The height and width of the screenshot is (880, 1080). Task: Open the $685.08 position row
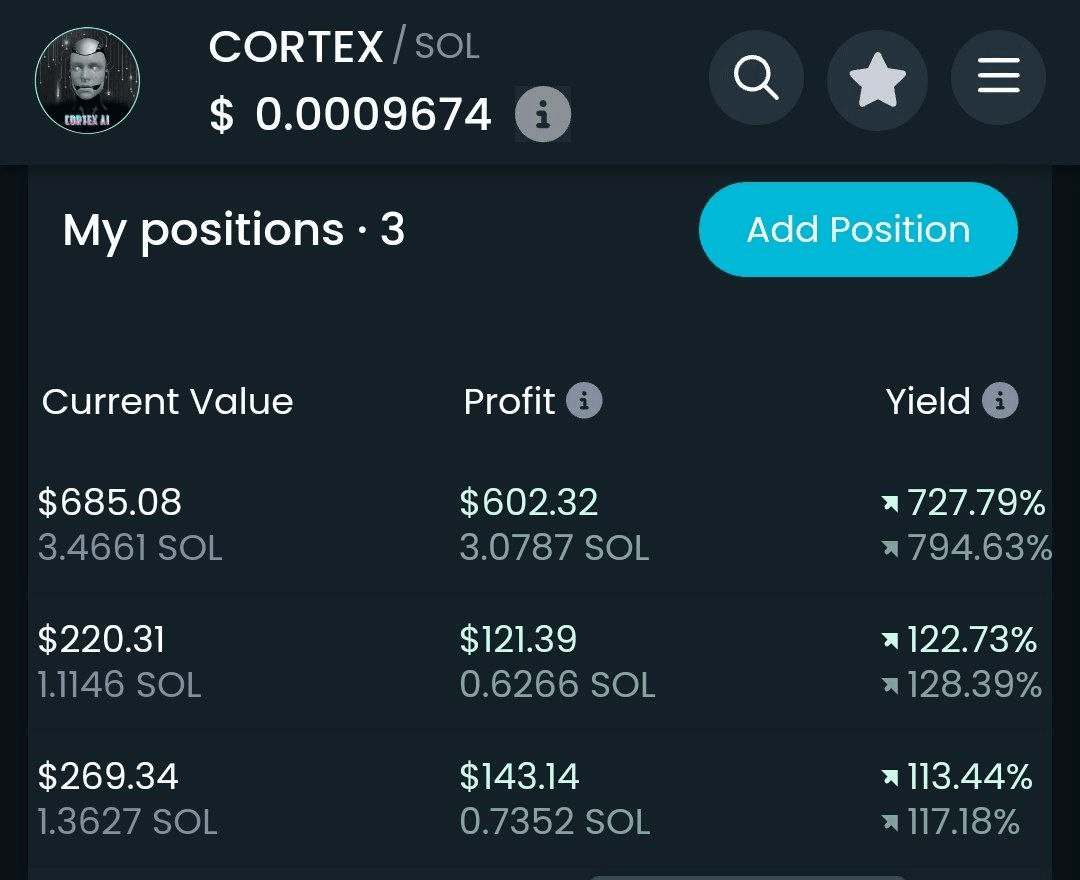coord(540,525)
